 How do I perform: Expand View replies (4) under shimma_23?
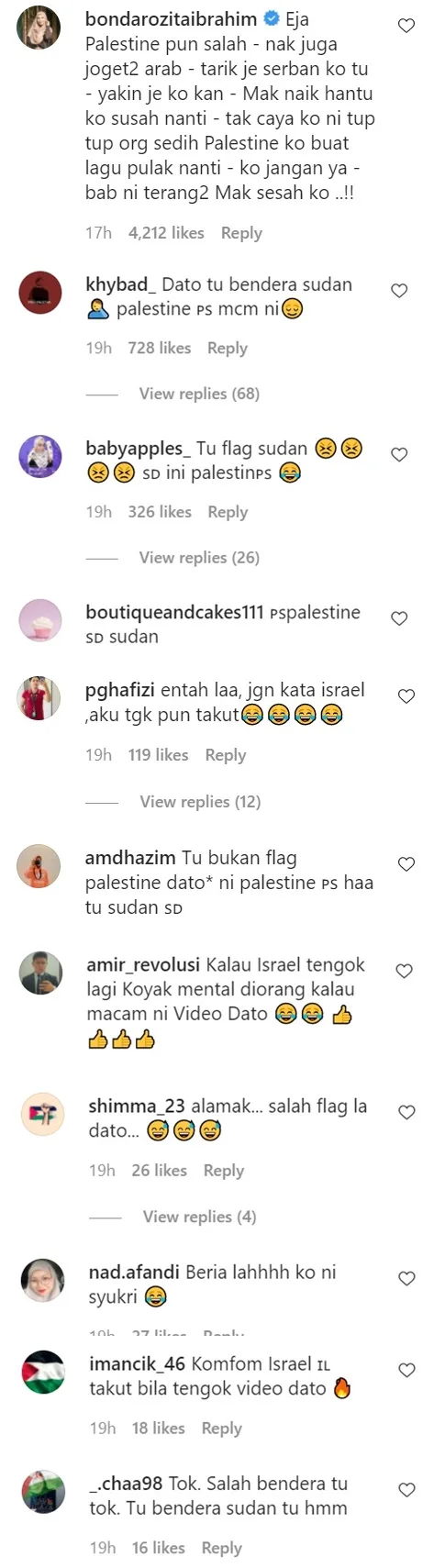pos(199,1217)
